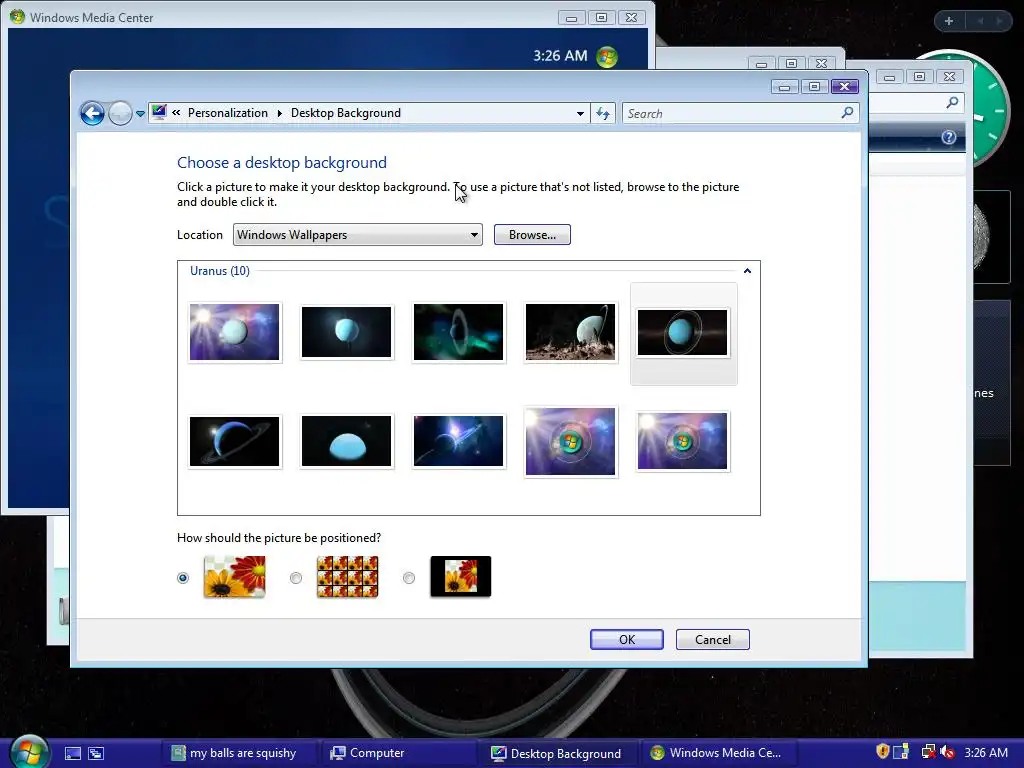Switch to Desktop Background taskbar item

tap(559, 753)
